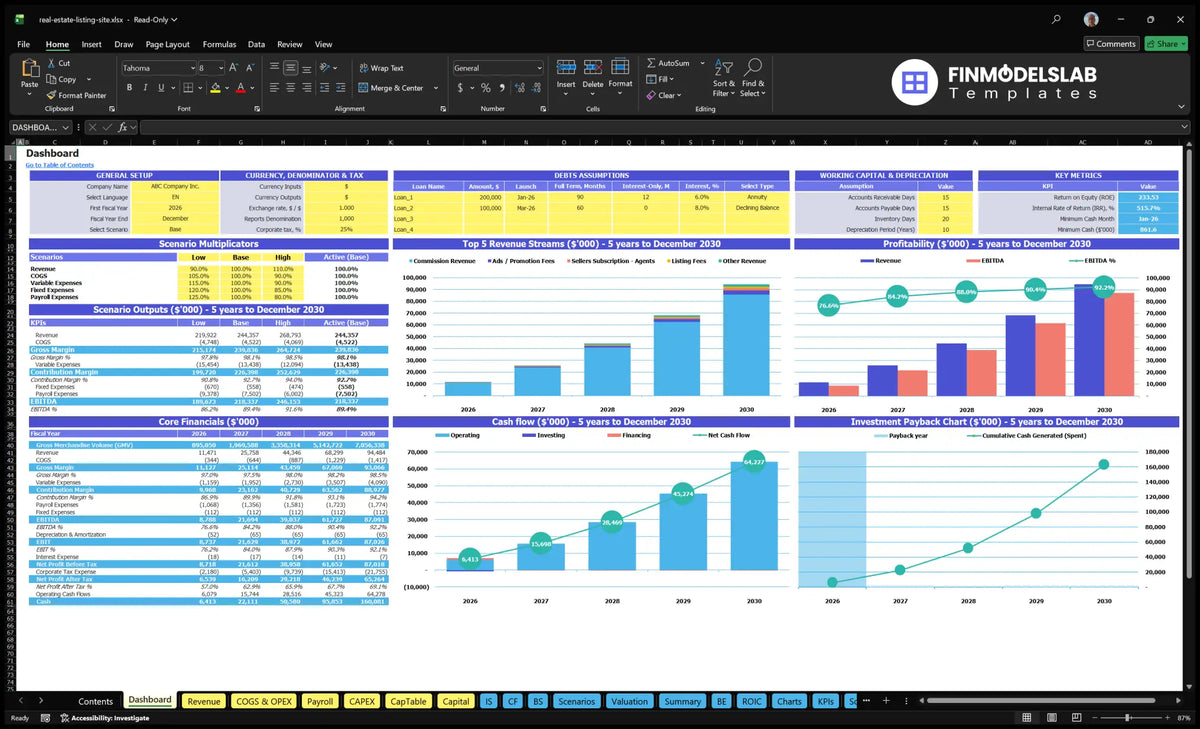Open the File menu
The width and height of the screenshot is (1200, 729).
(x=24, y=44)
